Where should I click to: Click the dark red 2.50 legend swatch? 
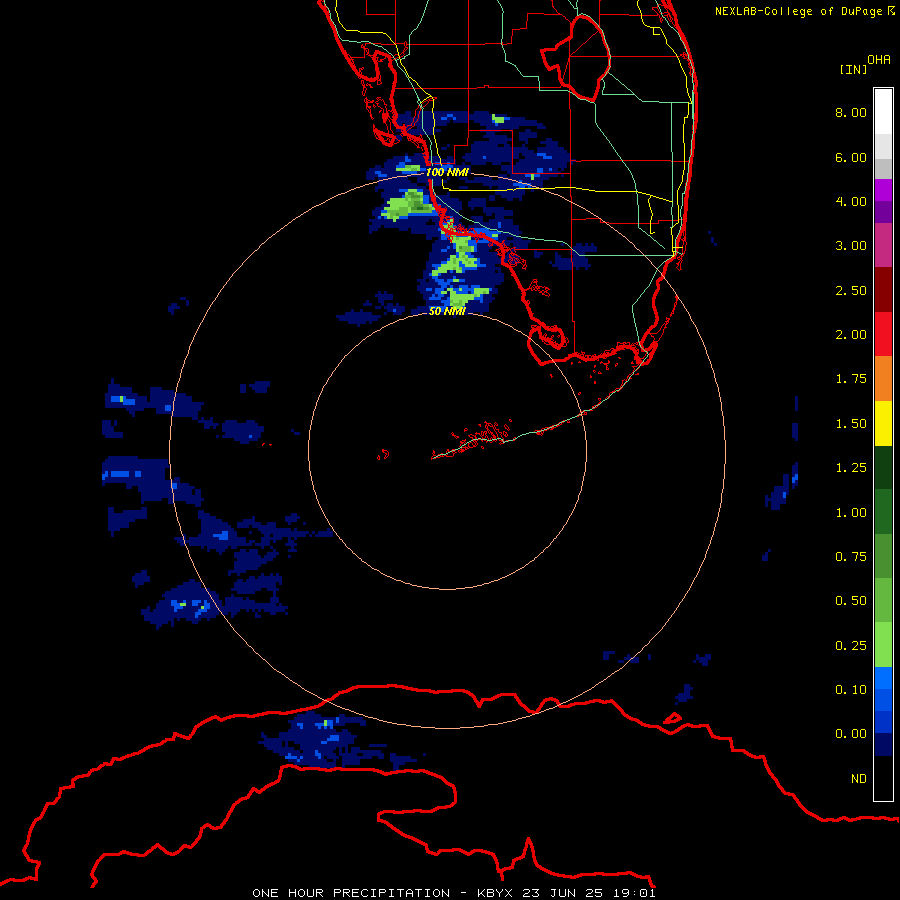click(883, 290)
